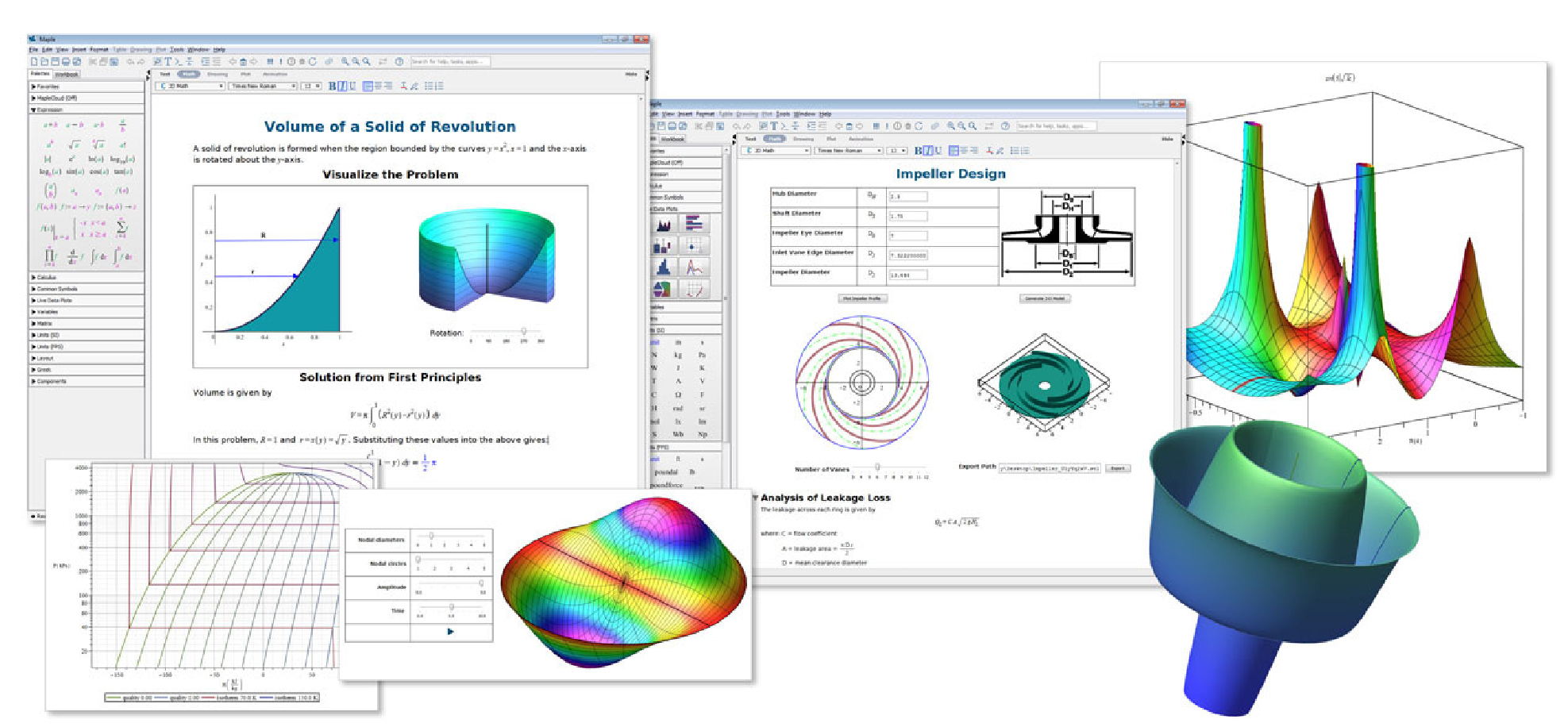Open Insert menu in left Maple window

[x=79, y=49]
